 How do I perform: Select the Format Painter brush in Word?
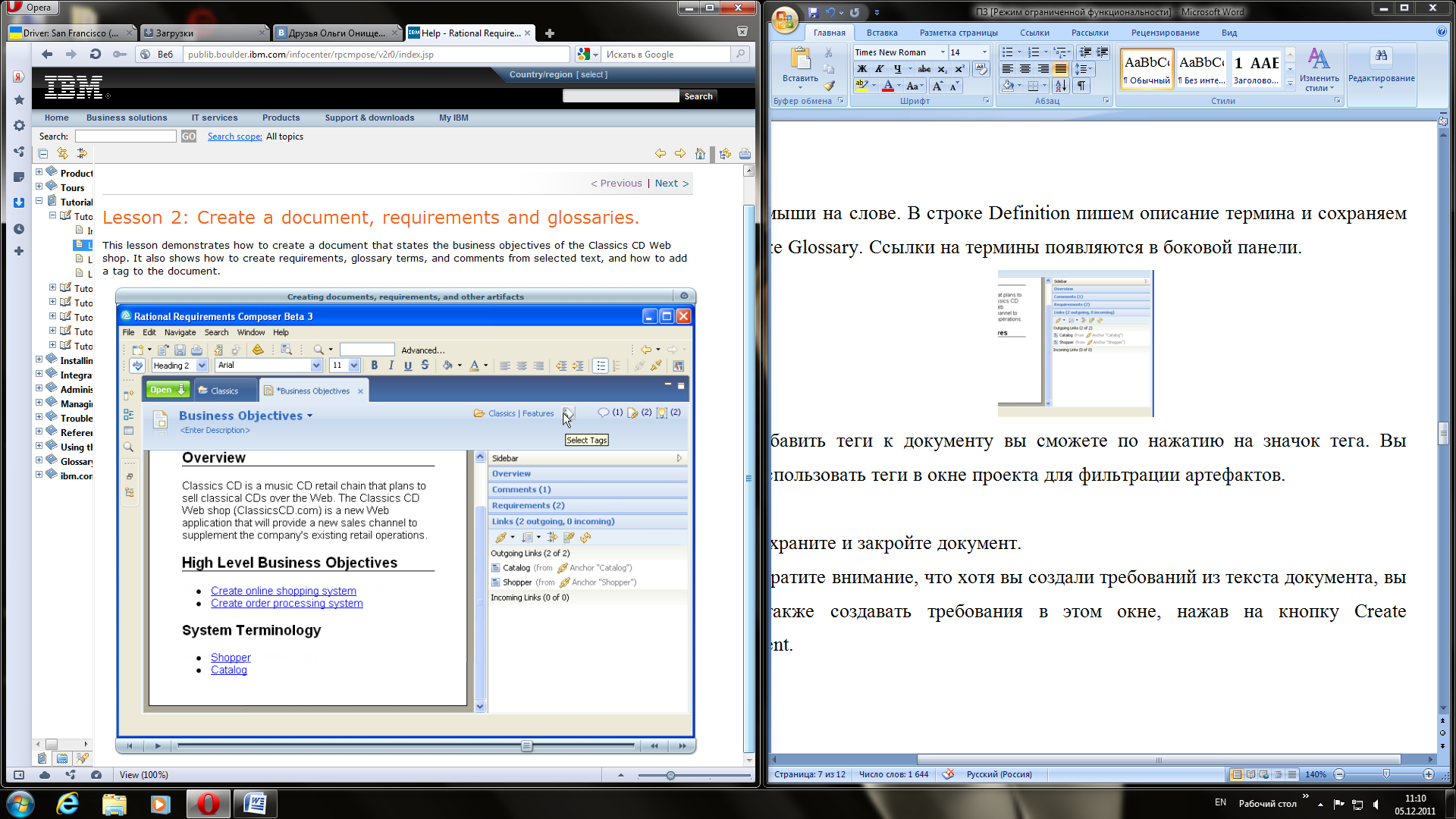point(829,86)
